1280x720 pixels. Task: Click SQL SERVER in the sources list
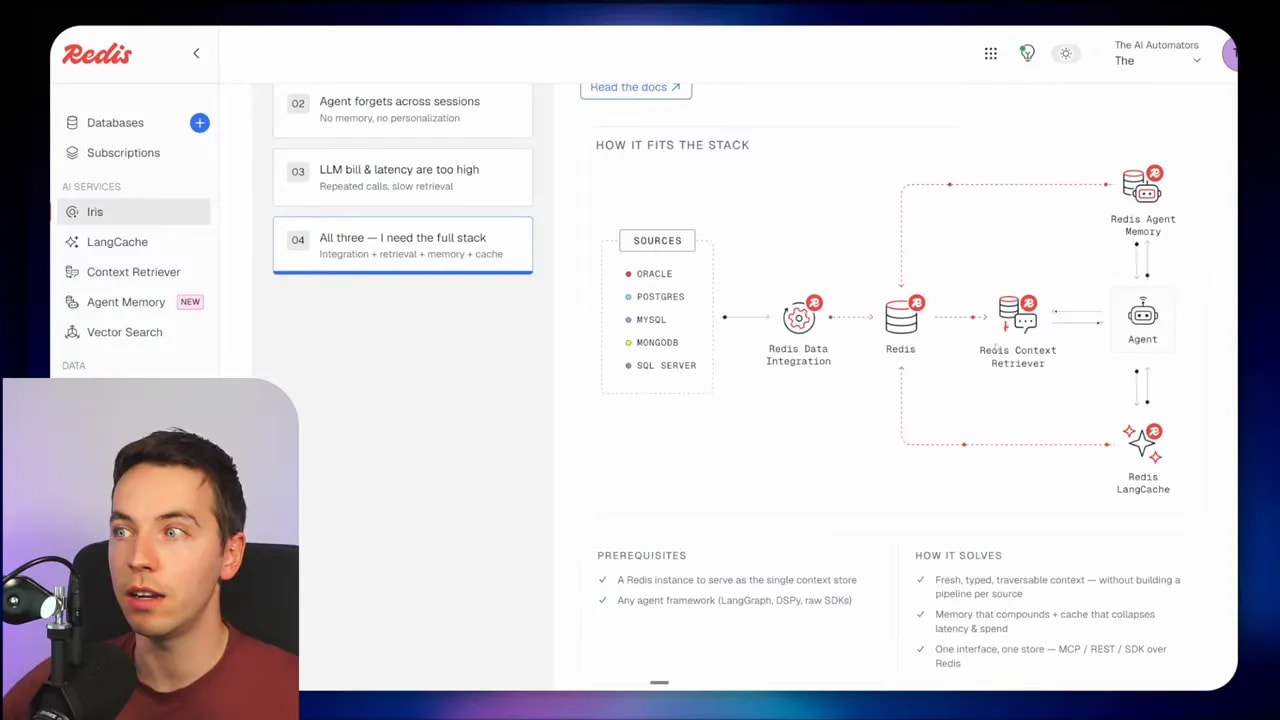pyautogui.click(x=666, y=366)
